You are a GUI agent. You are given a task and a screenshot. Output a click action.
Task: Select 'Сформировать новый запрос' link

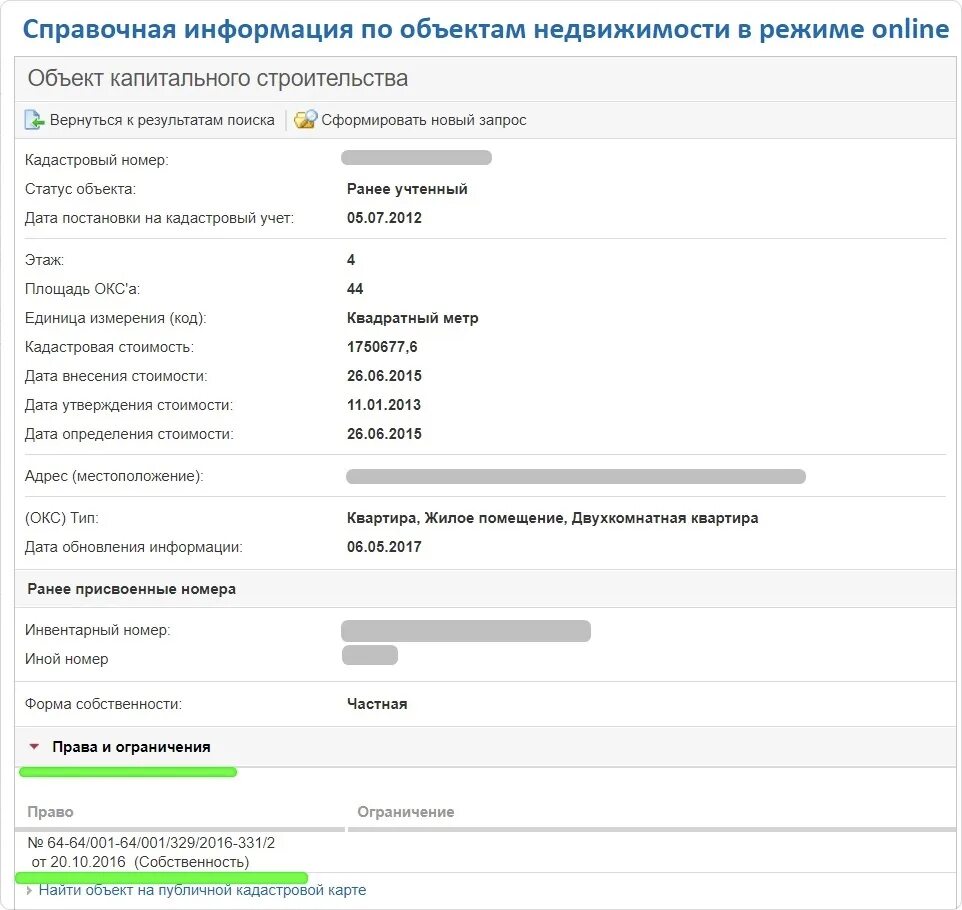(x=424, y=120)
